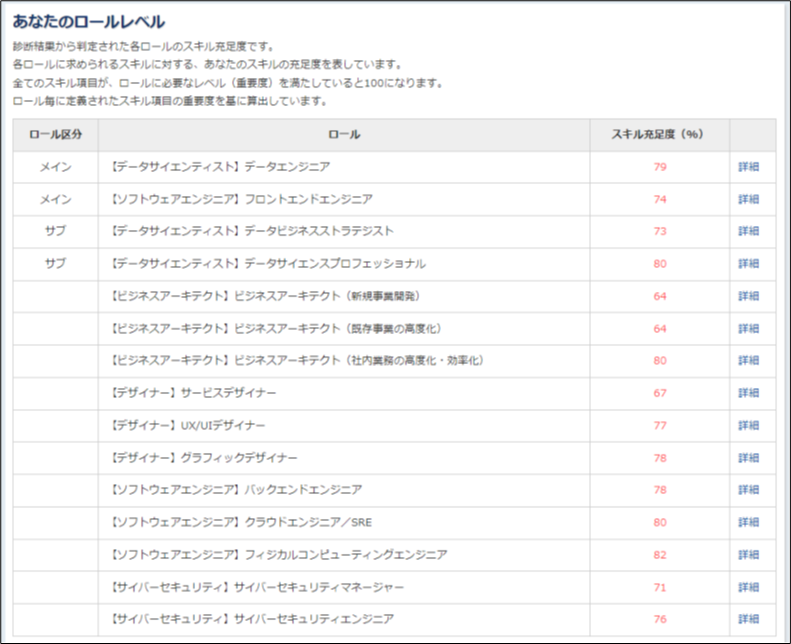
Task: Click role text グラフィックデザイナー
Action: click(239, 458)
